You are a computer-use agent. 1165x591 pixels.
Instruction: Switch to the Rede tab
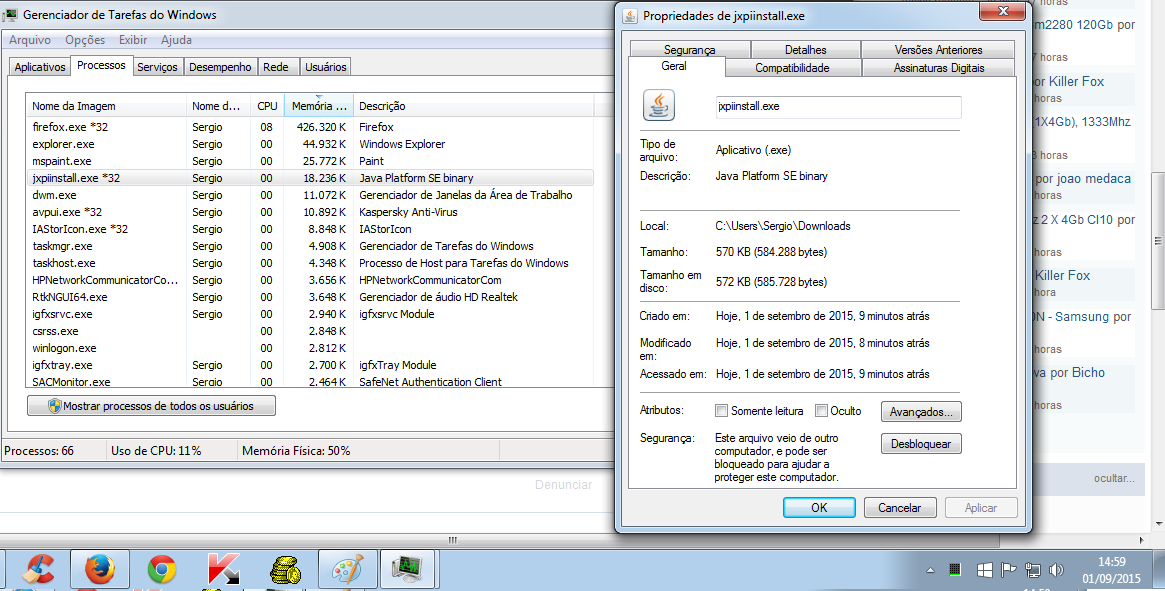[x=276, y=67]
